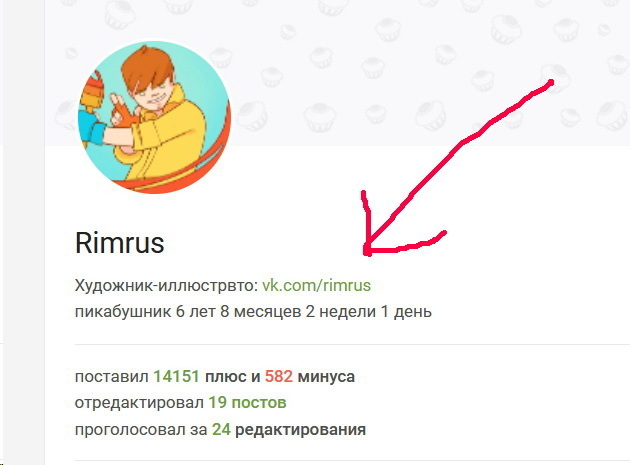Click the starting dot of the red arrow
This screenshot has height=465, width=630.
(x=551, y=82)
